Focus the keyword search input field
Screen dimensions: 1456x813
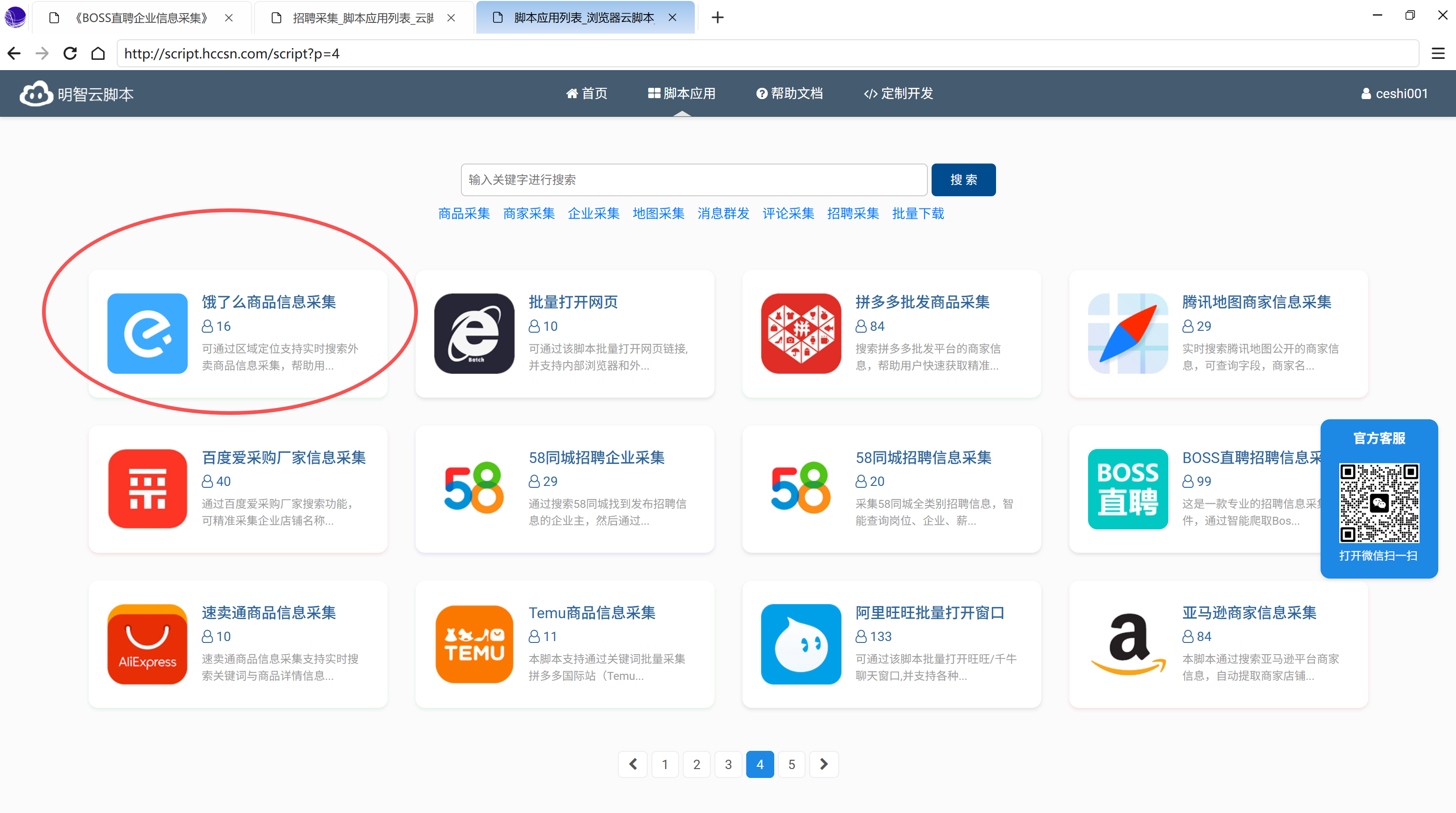click(x=693, y=180)
